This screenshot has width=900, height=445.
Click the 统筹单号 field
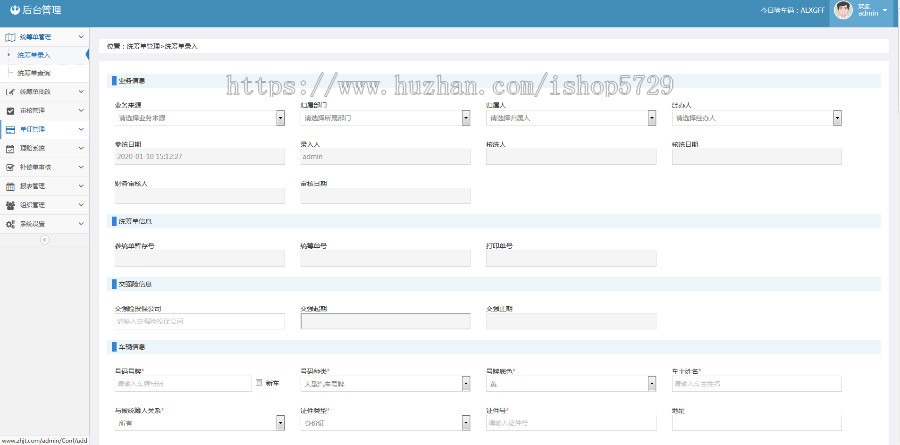tap(386, 258)
